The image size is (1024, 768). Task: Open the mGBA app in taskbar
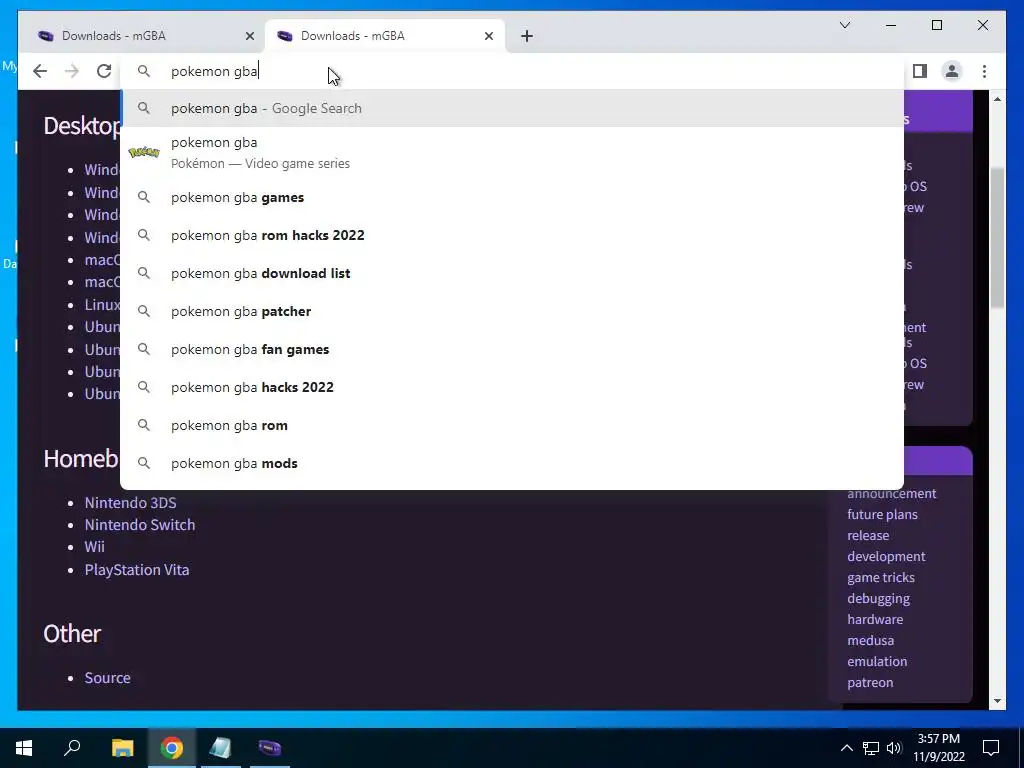click(x=270, y=748)
